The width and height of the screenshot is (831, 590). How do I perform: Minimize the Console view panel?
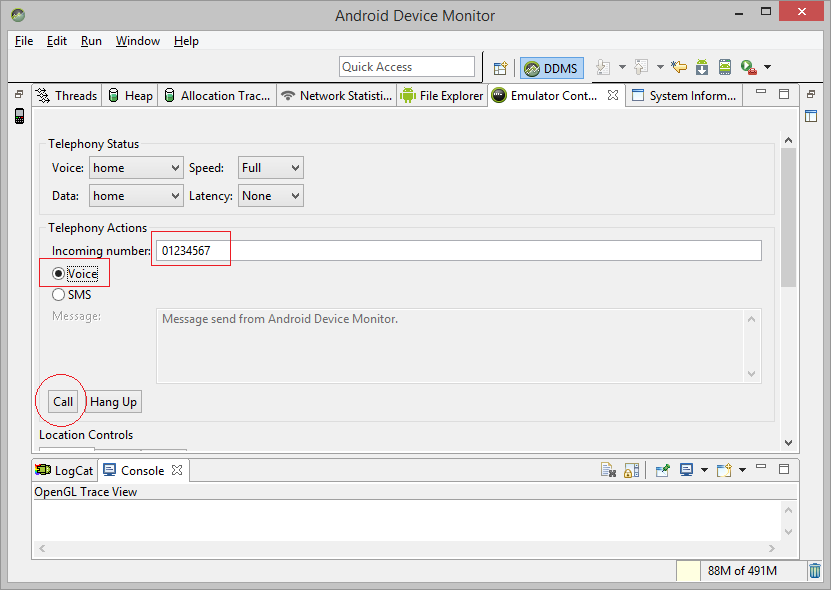761,466
